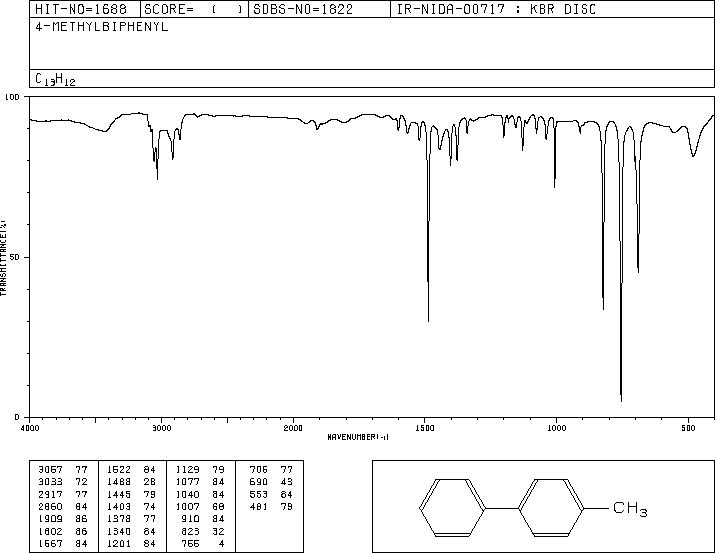Click the 100 label on the transmittance axis
The height and width of the screenshot is (553, 715).
point(12,97)
